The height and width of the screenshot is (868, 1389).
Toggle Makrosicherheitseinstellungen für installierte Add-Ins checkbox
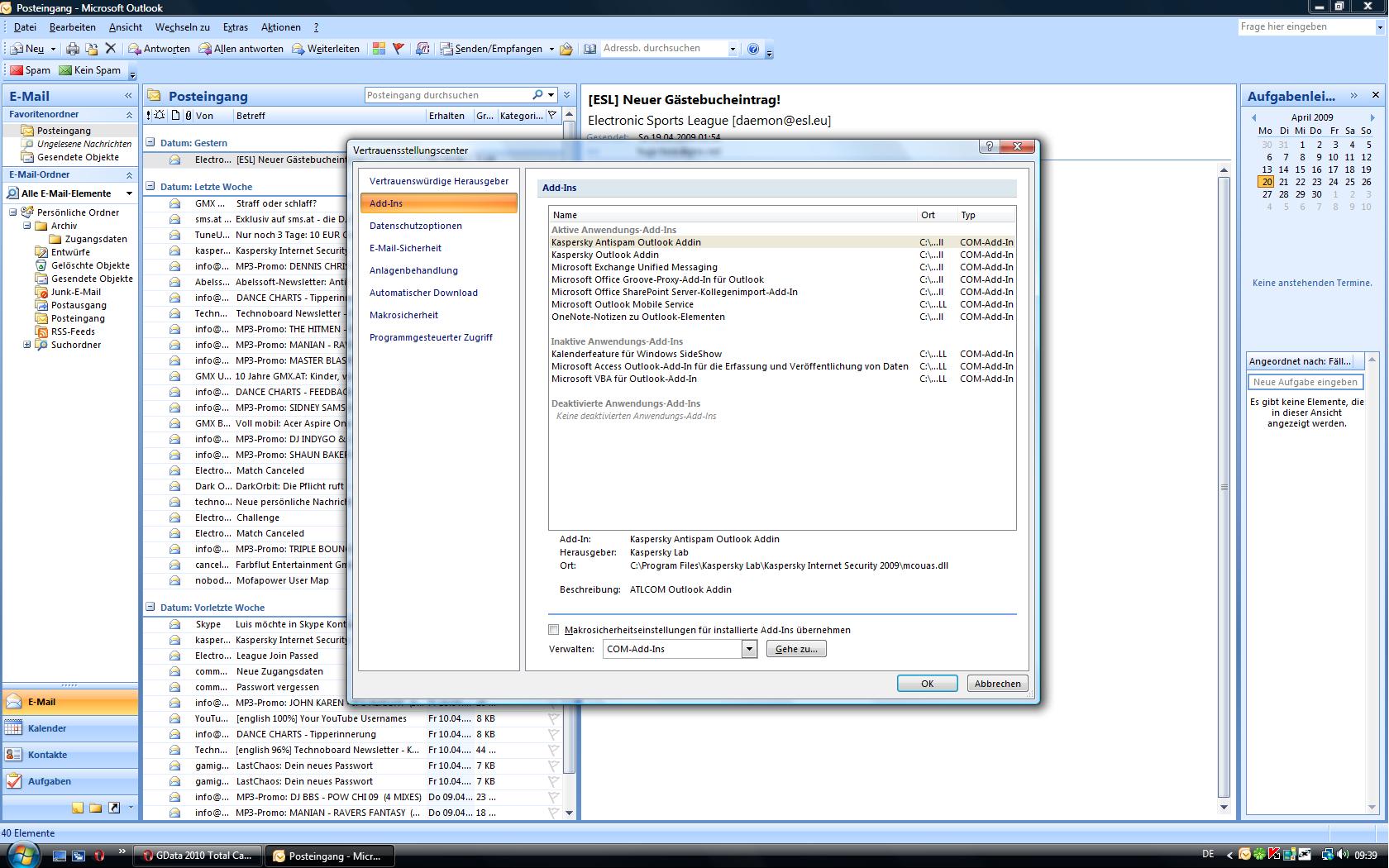coord(554,630)
